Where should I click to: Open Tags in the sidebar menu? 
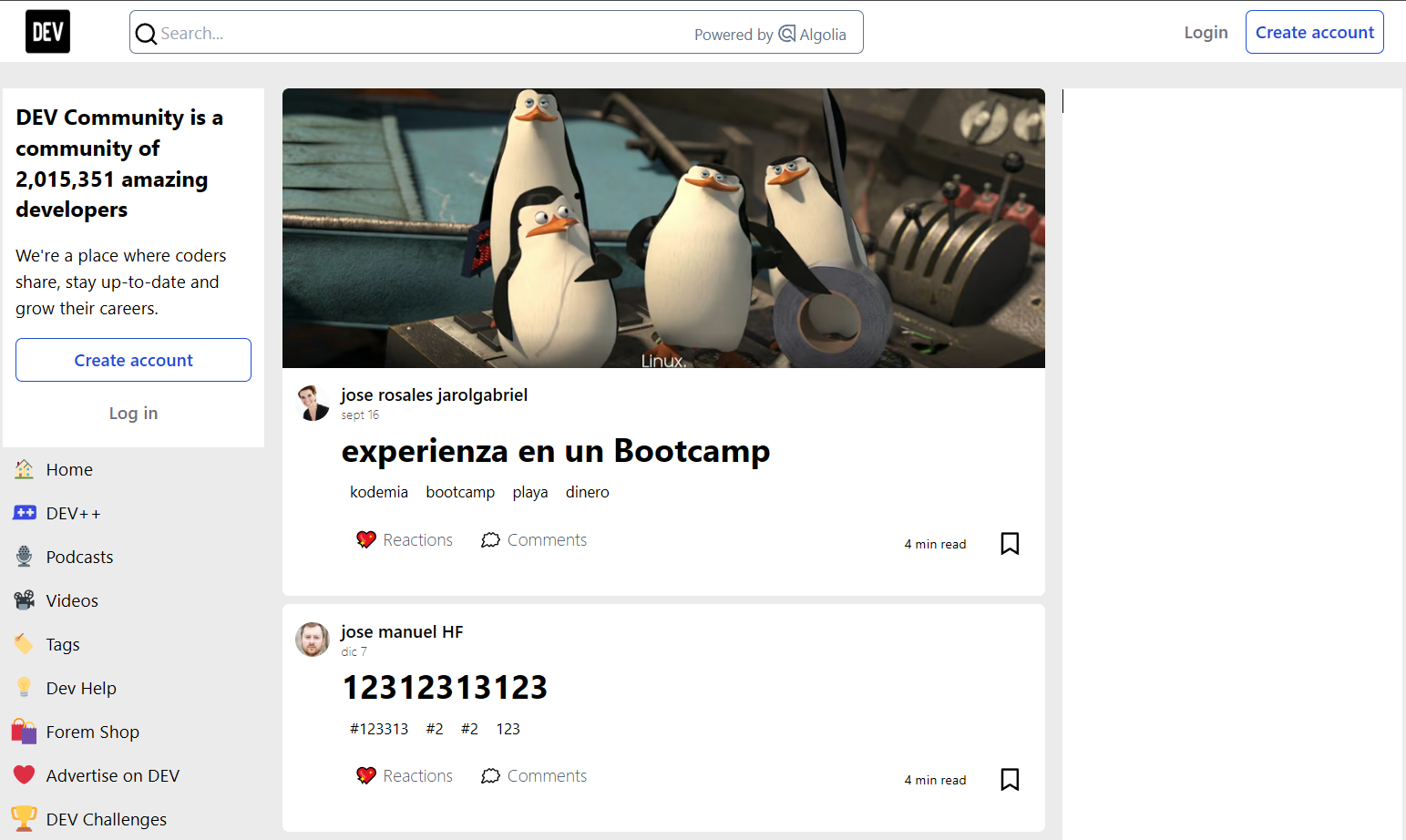tap(63, 644)
